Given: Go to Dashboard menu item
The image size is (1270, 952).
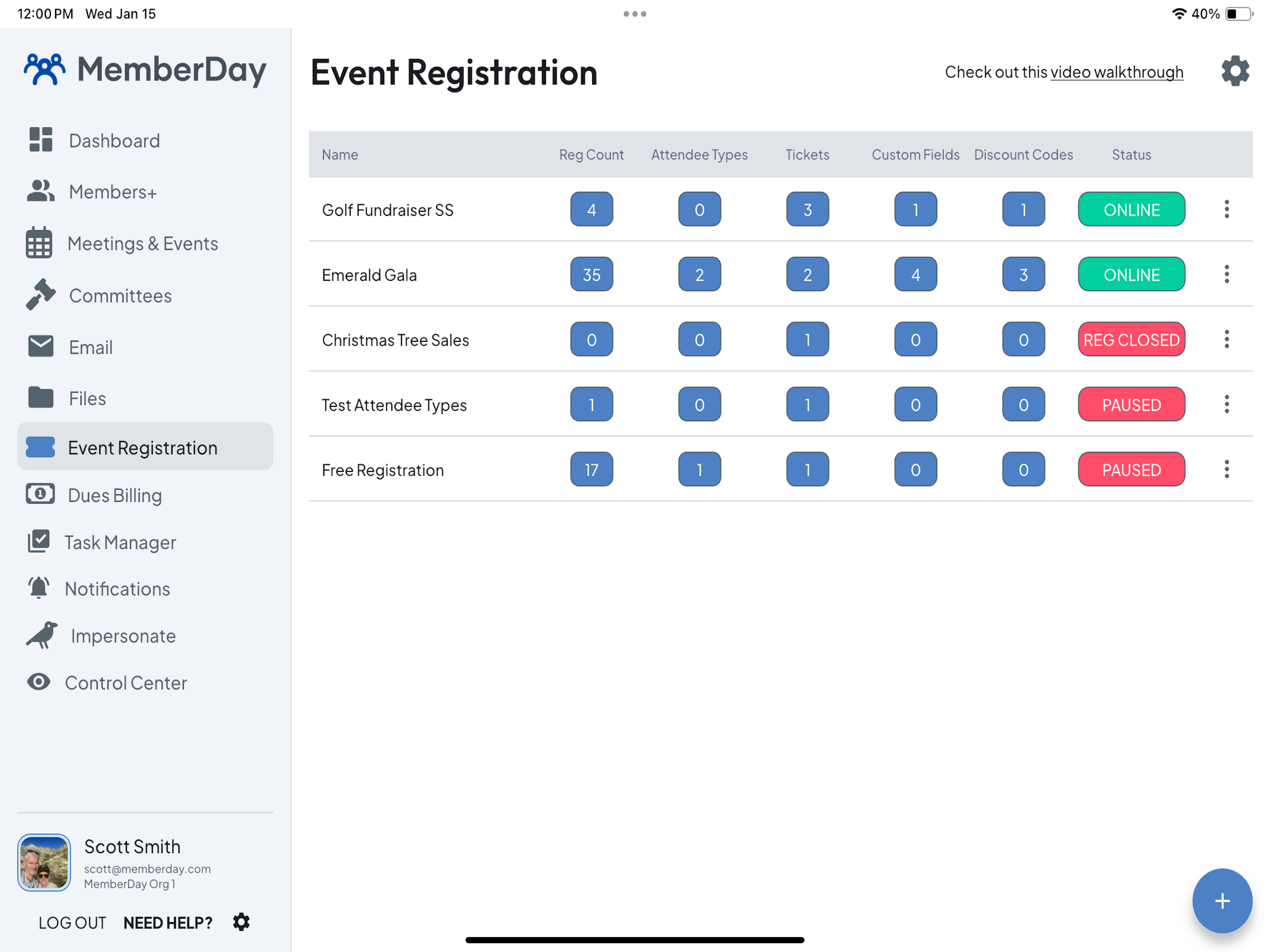Looking at the screenshot, I should [x=114, y=141].
